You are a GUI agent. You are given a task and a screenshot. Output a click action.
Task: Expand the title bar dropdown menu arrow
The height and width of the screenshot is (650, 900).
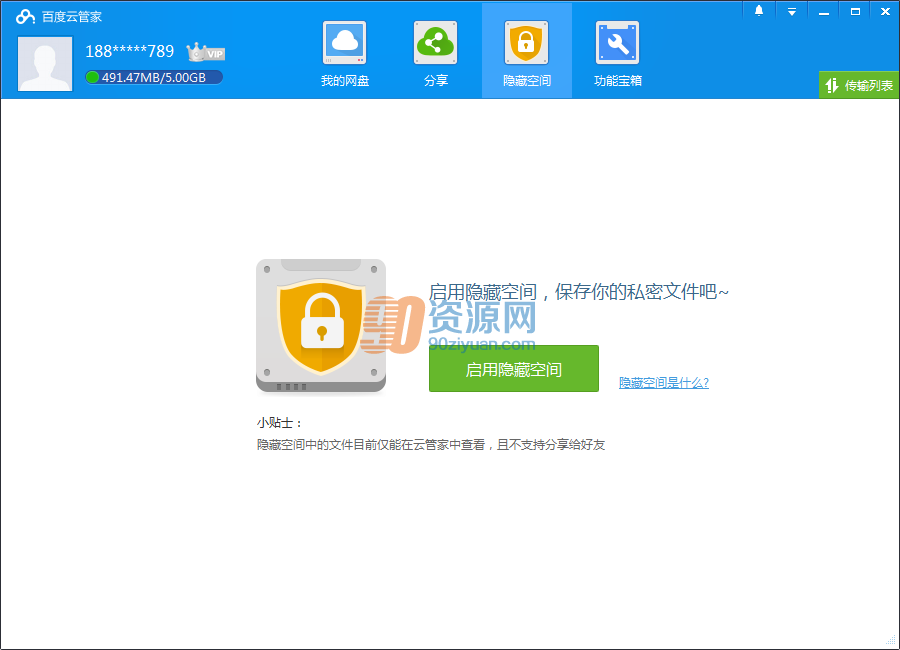(x=792, y=11)
